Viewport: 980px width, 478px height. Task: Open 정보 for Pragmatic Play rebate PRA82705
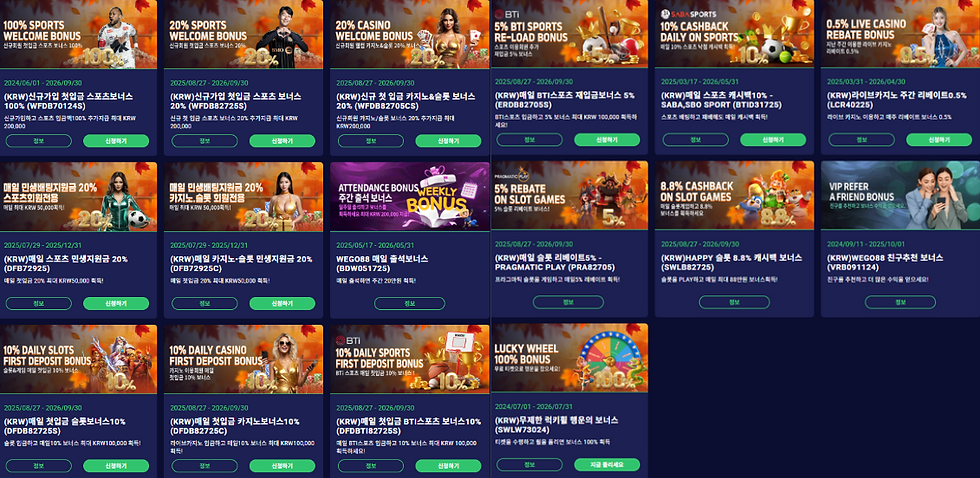pos(568,302)
